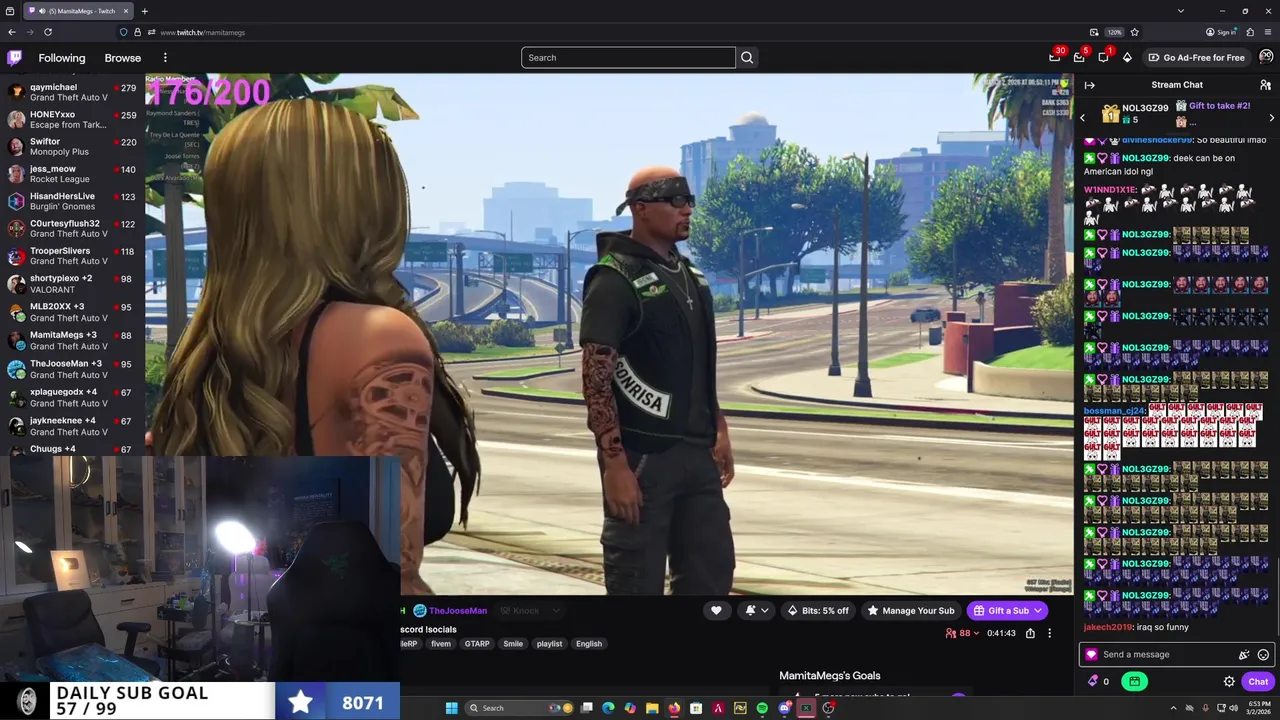This screenshot has height=720, width=1280.
Task: Open stream more options vertical dots
Action: pos(1049,633)
